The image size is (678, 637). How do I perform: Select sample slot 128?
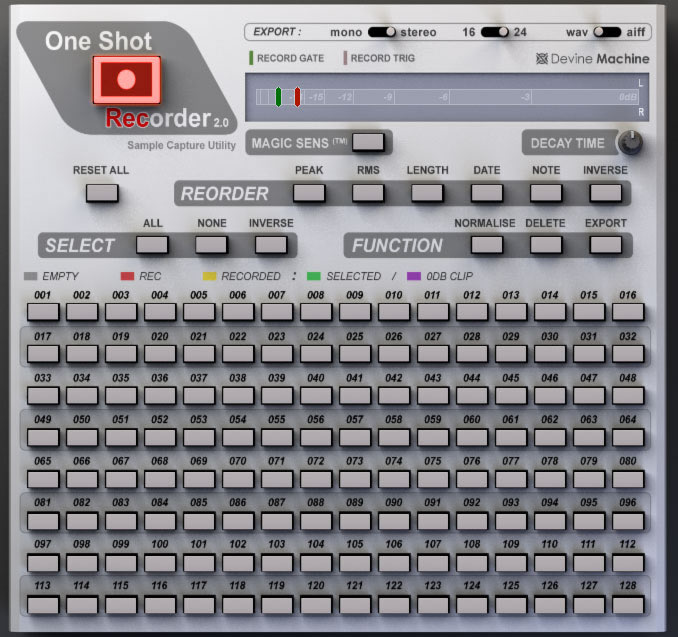coord(628,604)
